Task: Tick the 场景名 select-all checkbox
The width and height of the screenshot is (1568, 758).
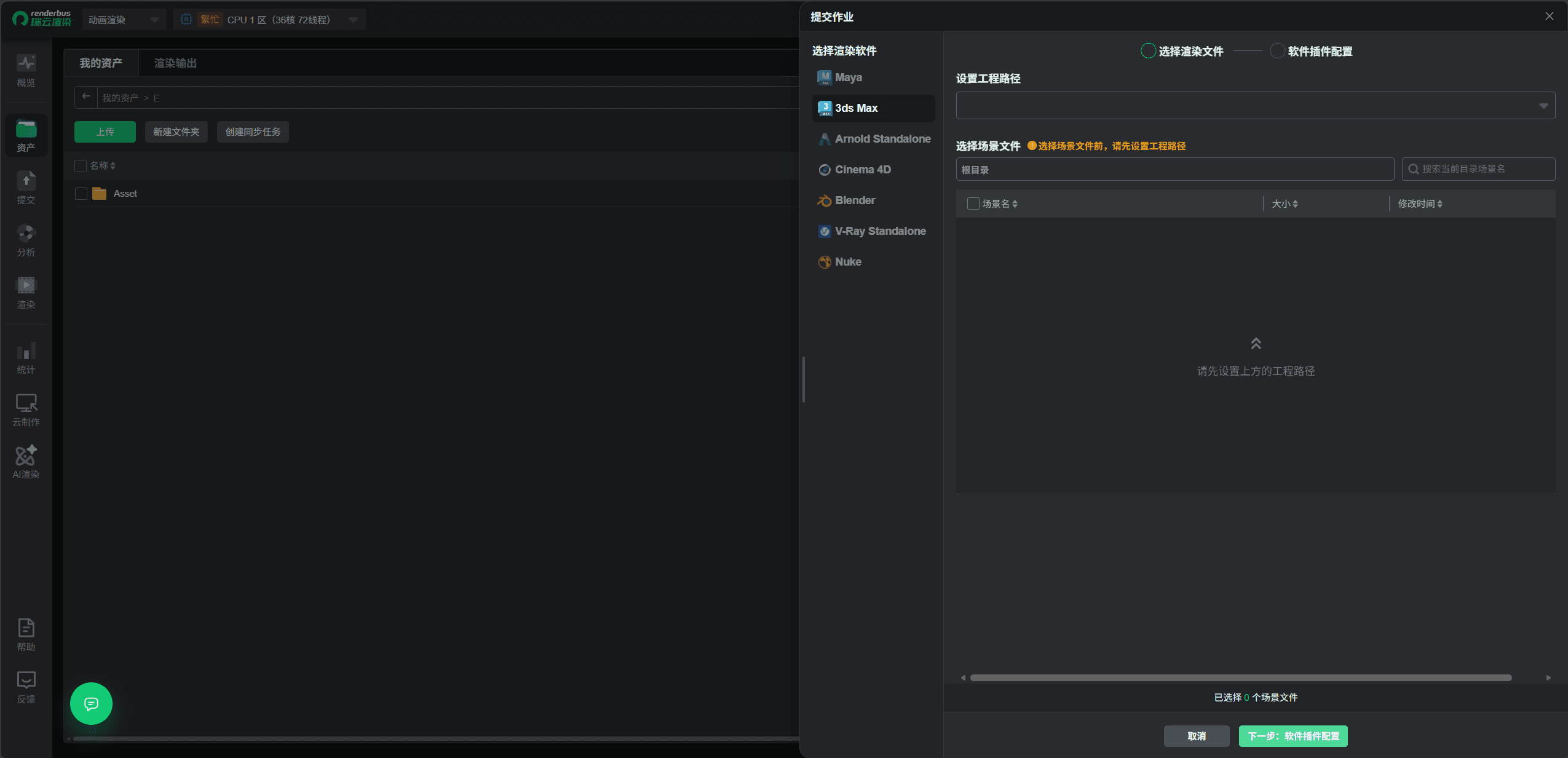Action: tap(973, 203)
